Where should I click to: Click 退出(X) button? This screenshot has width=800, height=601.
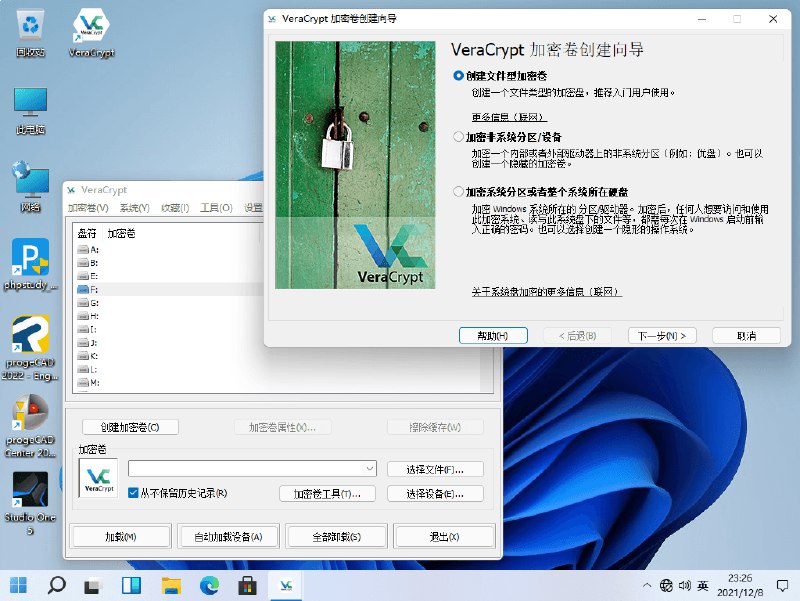(444, 536)
